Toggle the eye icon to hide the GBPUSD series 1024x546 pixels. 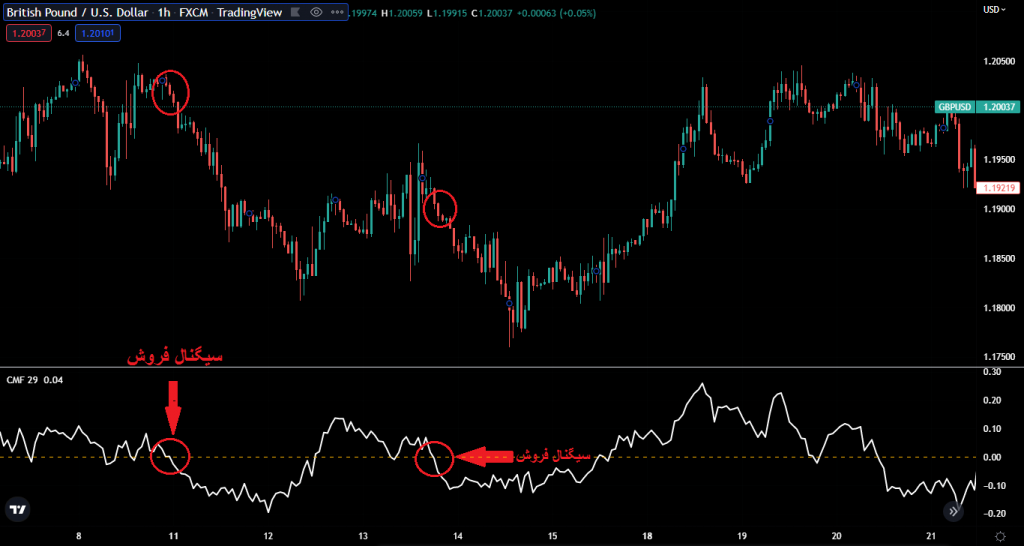(x=317, y=12)
